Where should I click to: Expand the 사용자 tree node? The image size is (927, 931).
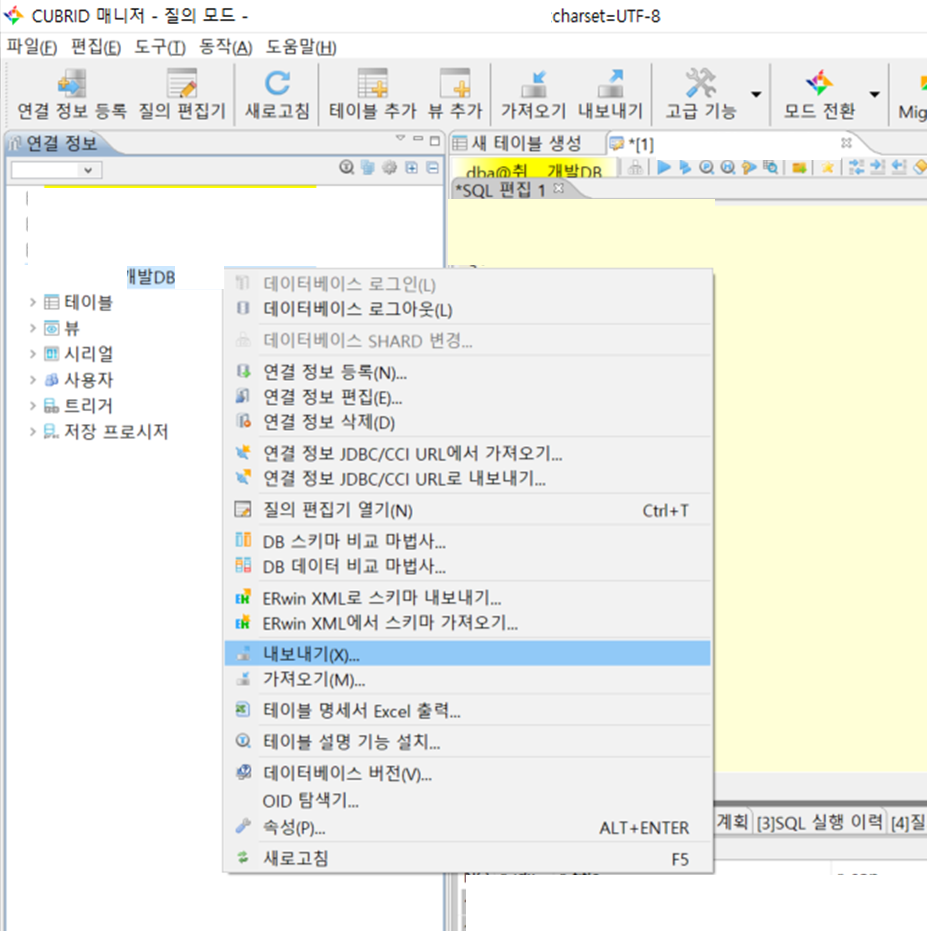[x=33, y=379]
